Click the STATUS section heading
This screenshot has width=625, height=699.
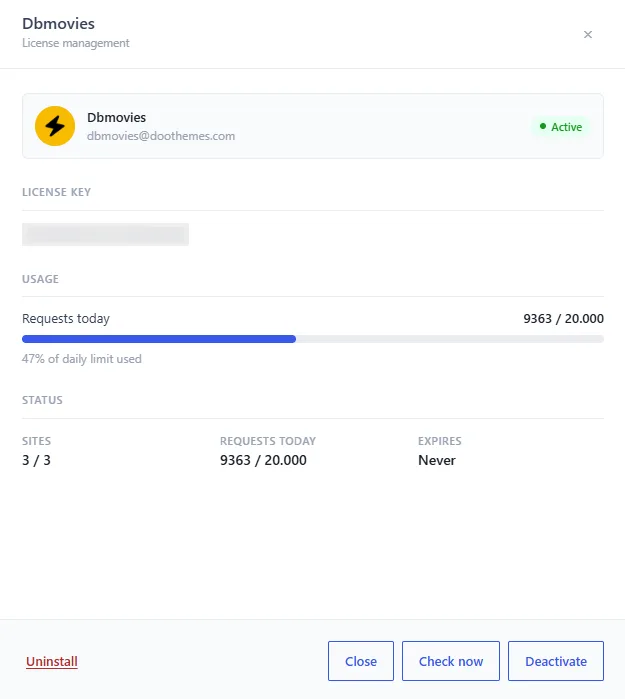click(x=42, y=400)
